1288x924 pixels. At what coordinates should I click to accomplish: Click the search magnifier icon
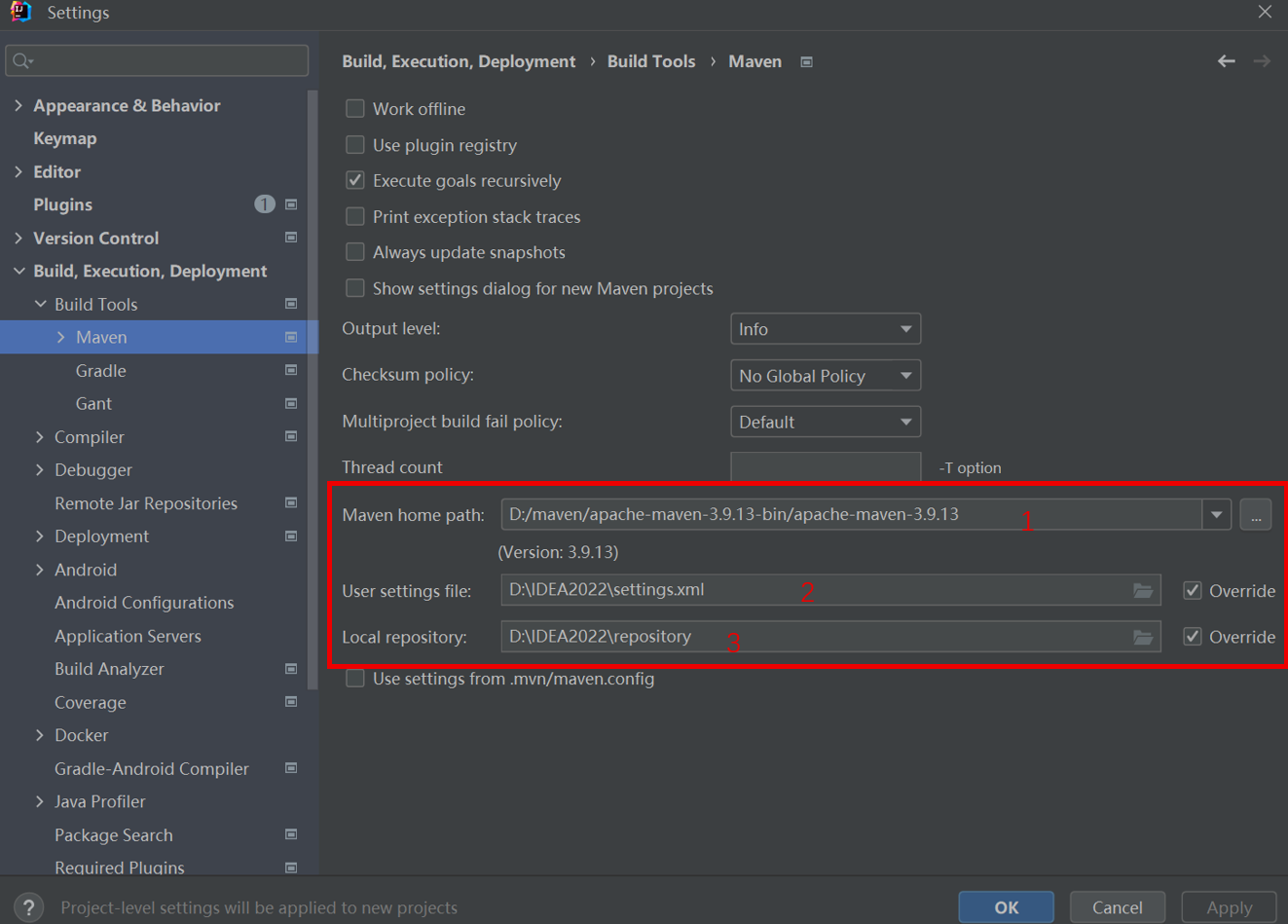click(x=22, y=61)
